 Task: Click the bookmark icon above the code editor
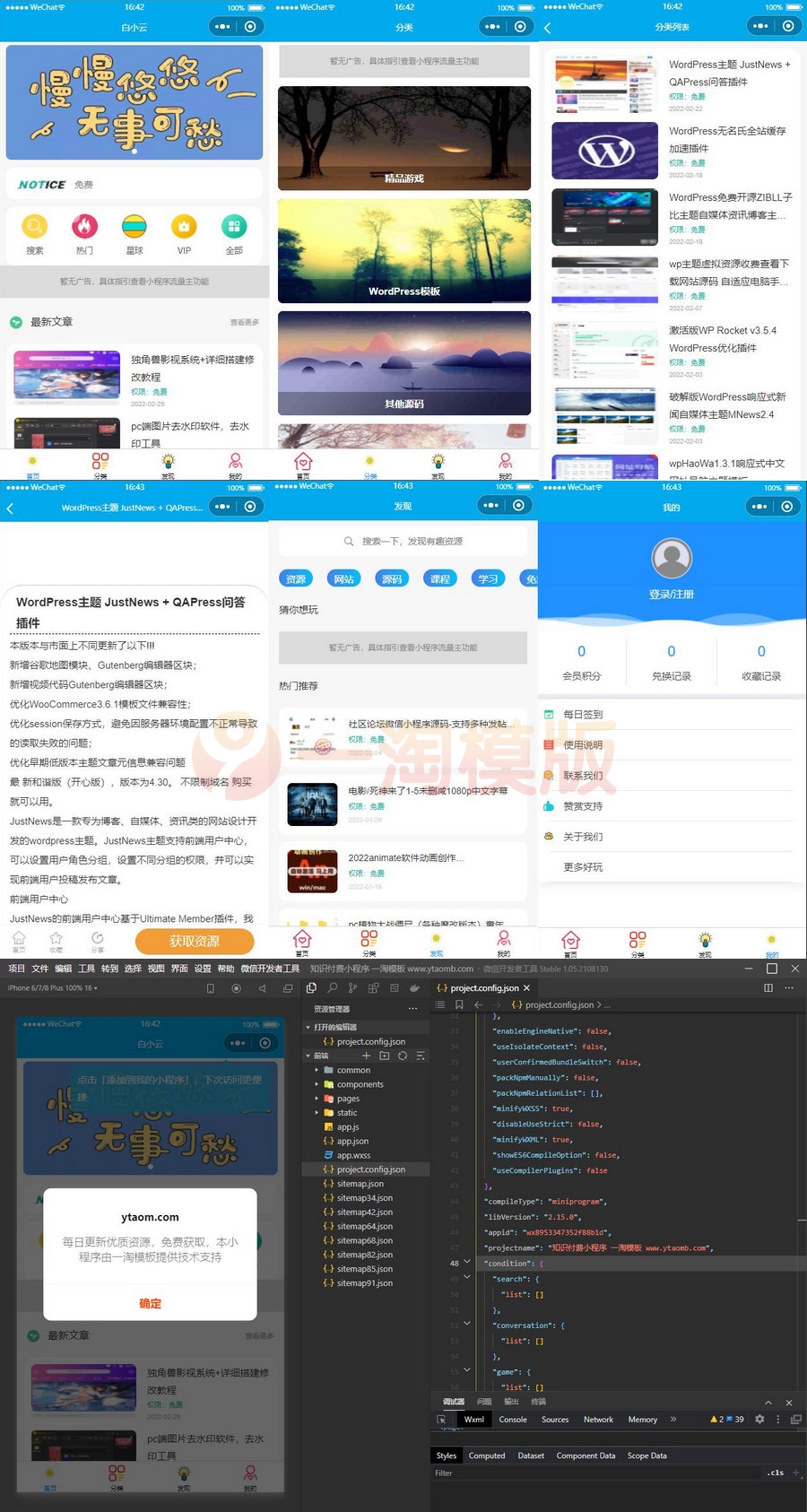point(459,1004)
